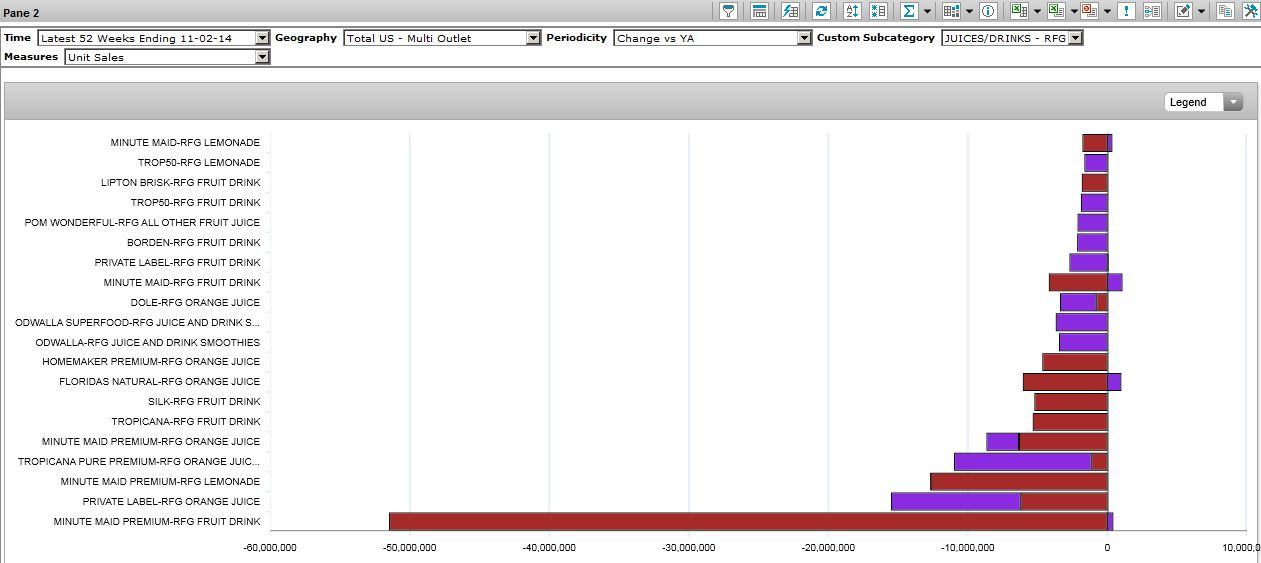Screen dimensions: 1261x563
Task: Click the edit pencil note icon
Action: pyautogui.click(x=1183, y=11)
